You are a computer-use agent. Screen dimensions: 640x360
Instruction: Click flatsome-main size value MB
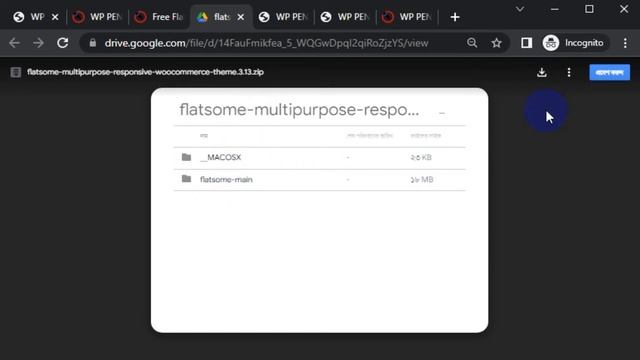pos(422,180)
